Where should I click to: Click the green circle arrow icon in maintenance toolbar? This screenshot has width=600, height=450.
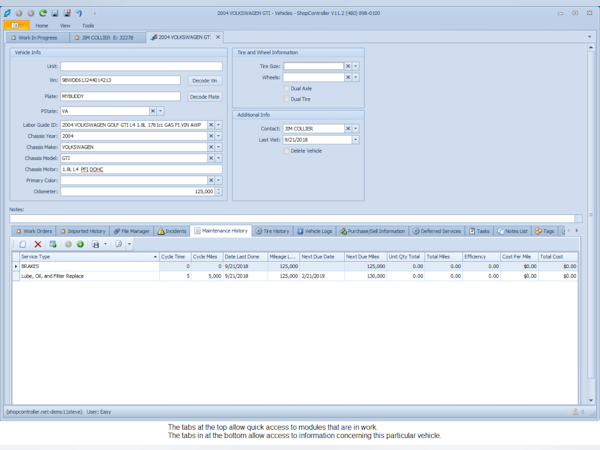coord(80,244)
